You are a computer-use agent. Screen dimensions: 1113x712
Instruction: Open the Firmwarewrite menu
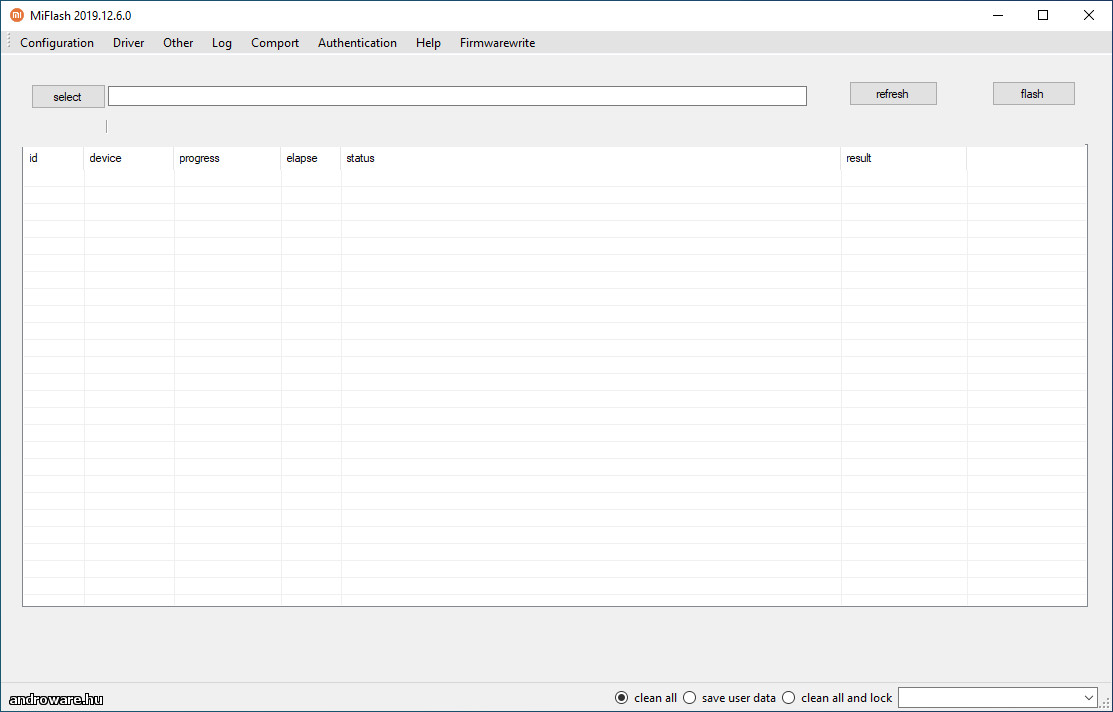pyautogui.click(x=498, y=43)
